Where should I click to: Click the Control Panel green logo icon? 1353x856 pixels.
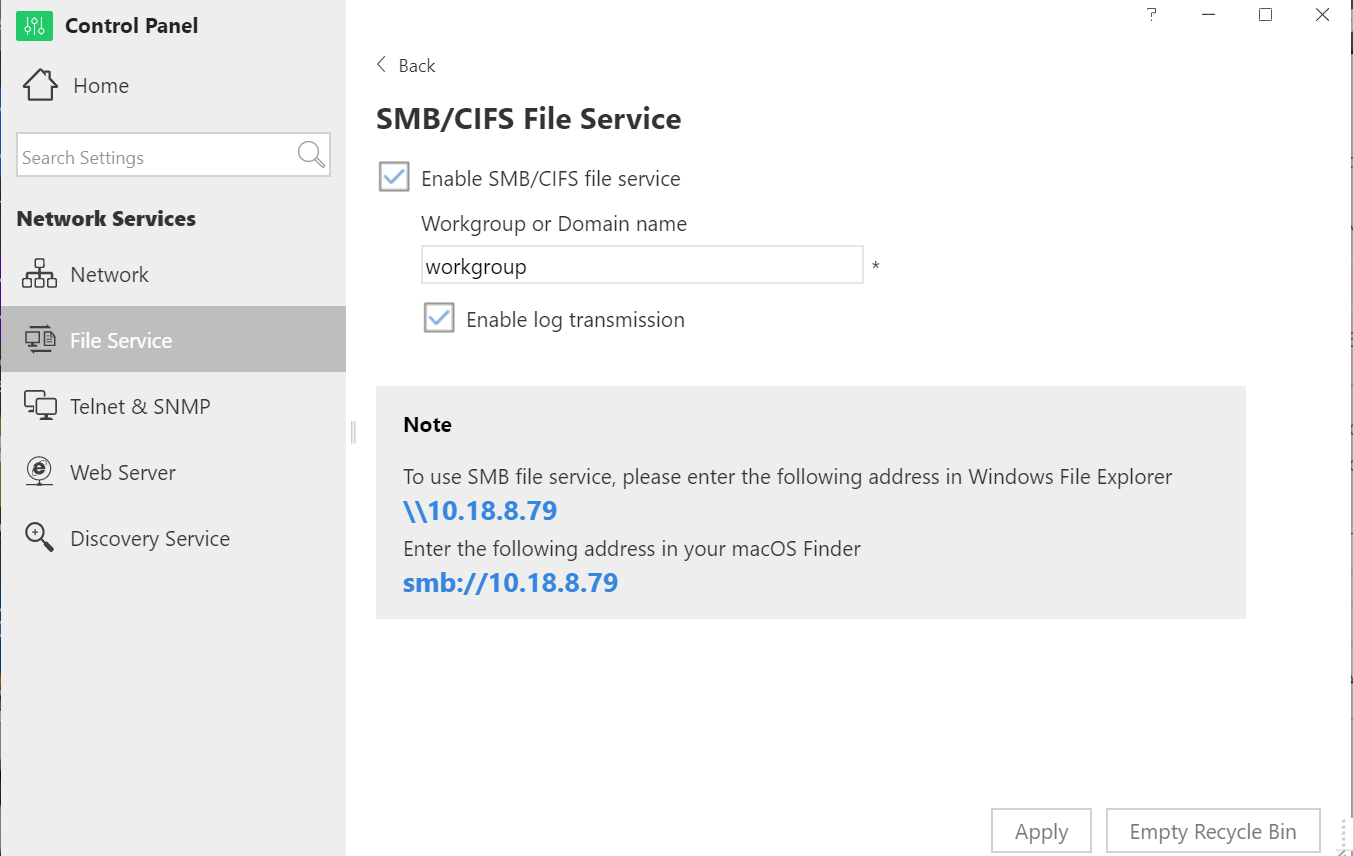click(x=34, y=26)
